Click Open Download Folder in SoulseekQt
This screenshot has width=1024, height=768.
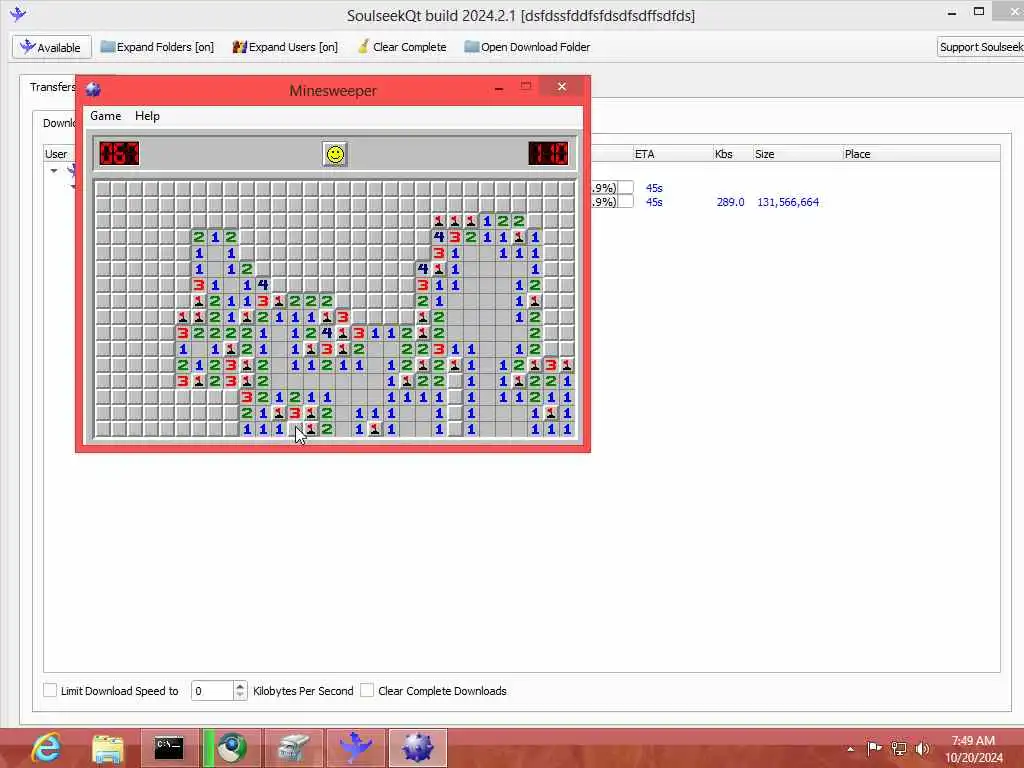tap(527, 47)
